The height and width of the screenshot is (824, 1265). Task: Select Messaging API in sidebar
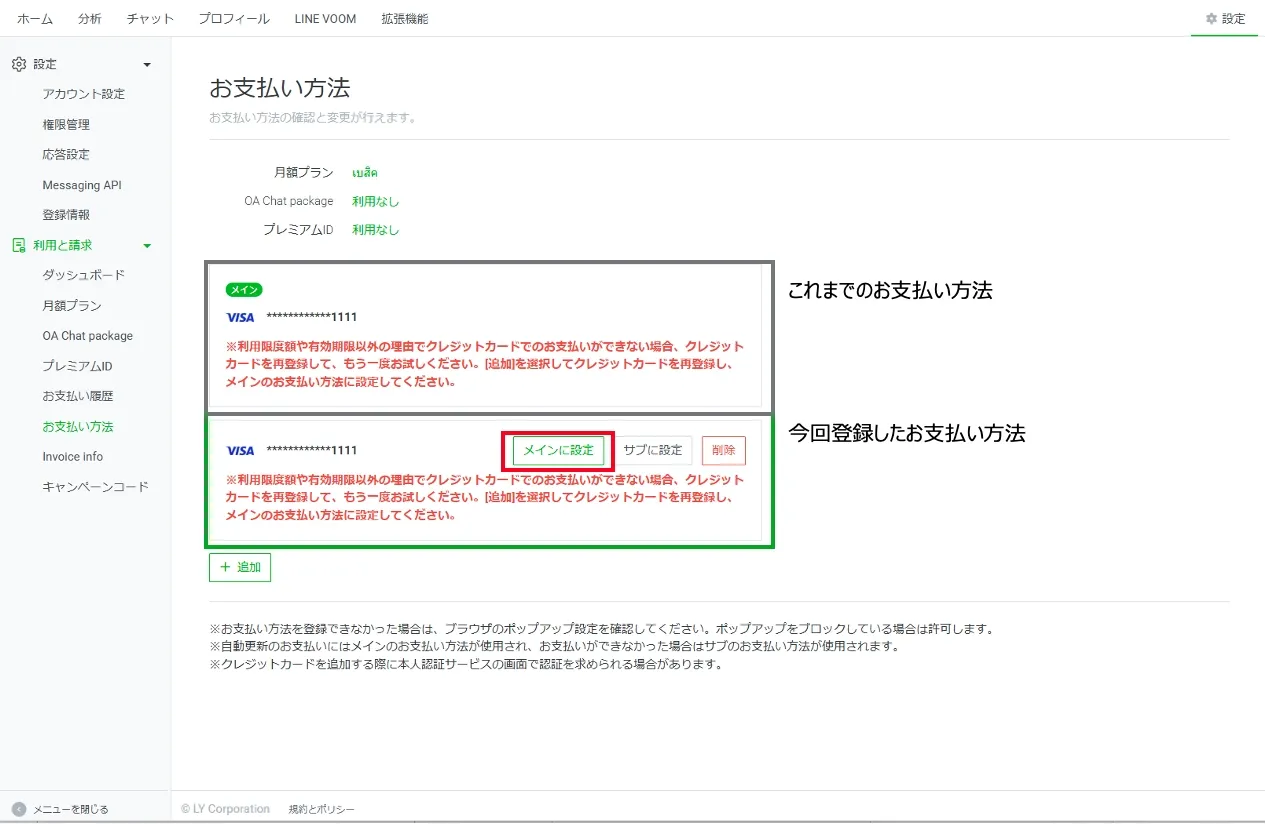82,185
